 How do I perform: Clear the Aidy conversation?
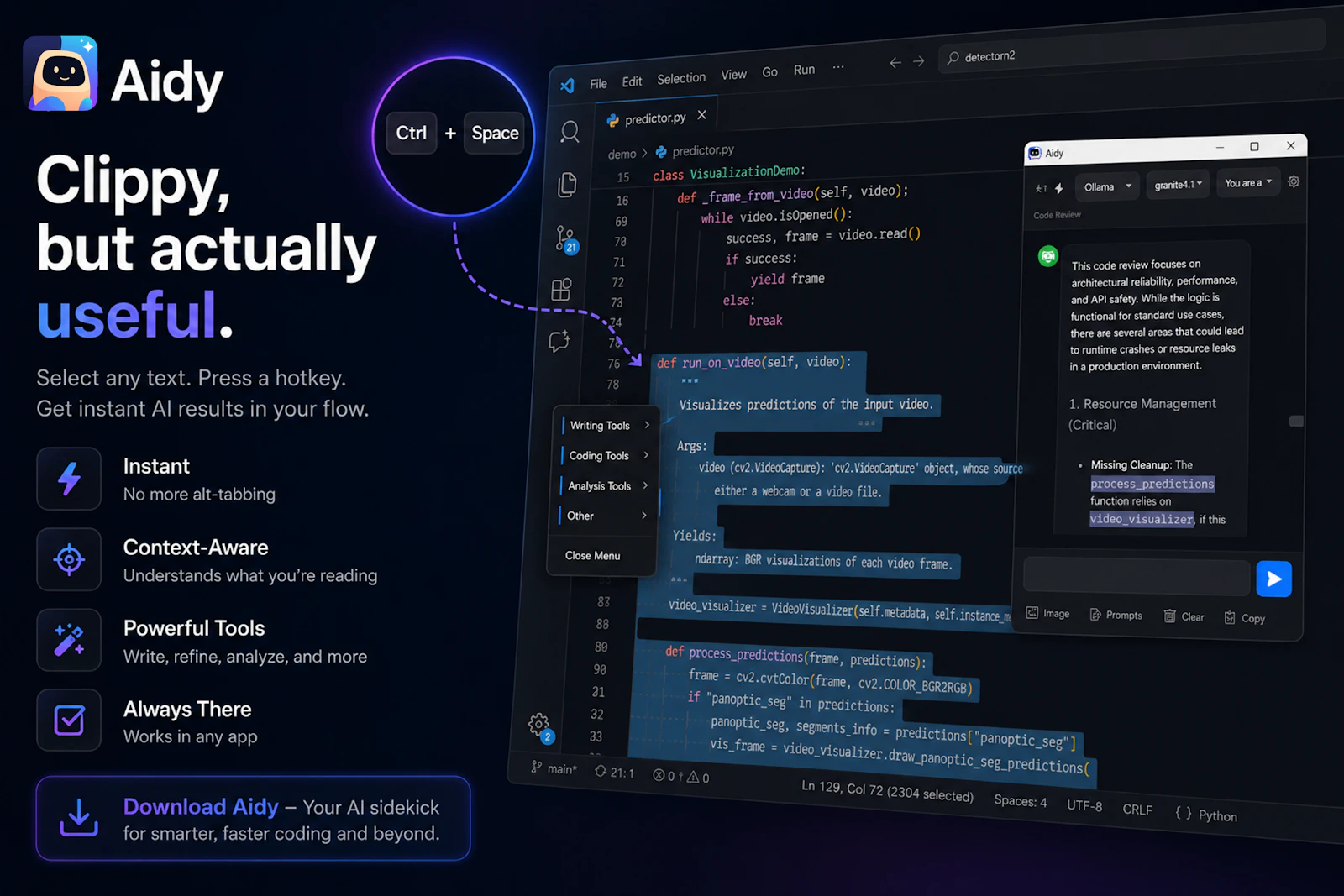1184,616
